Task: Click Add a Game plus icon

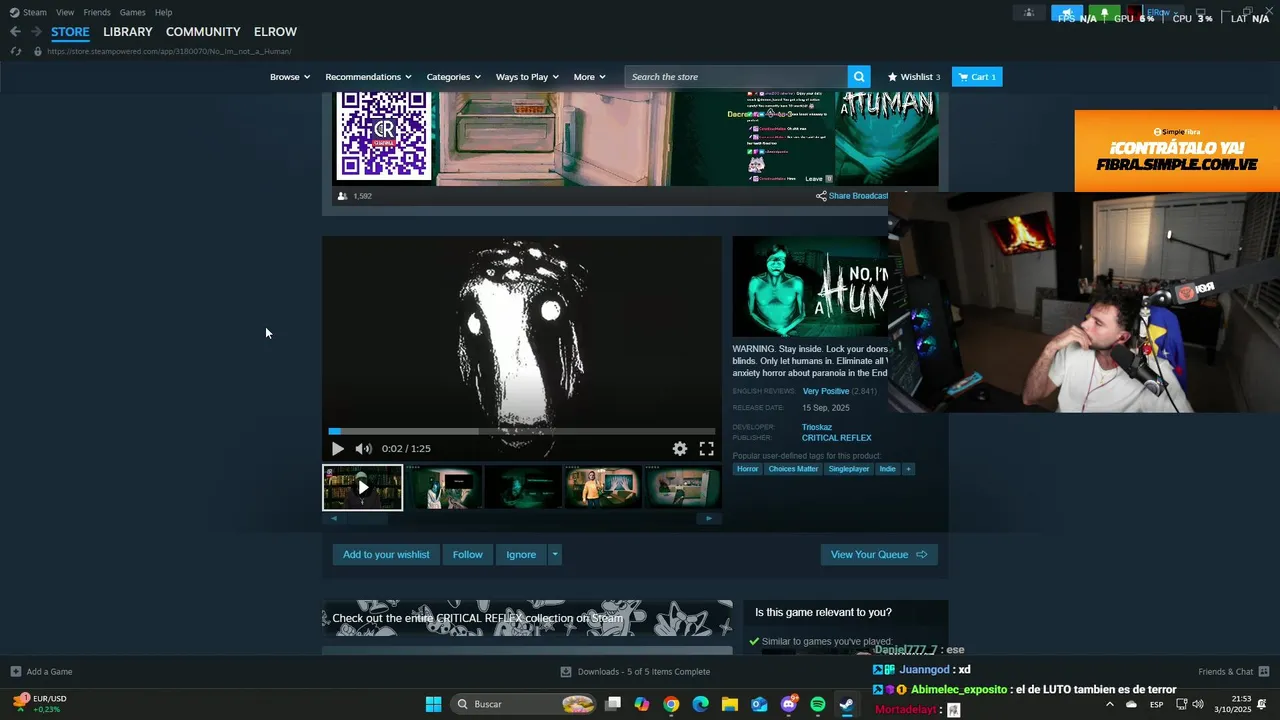Action: (15, 672)
